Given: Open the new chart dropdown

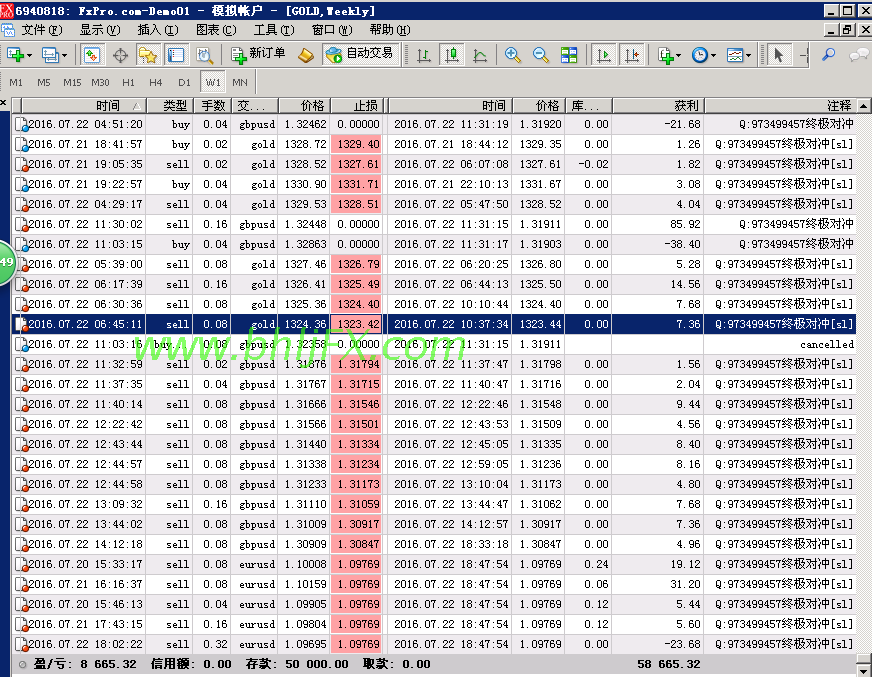Looking at the screenshot, I should [19, 55].
